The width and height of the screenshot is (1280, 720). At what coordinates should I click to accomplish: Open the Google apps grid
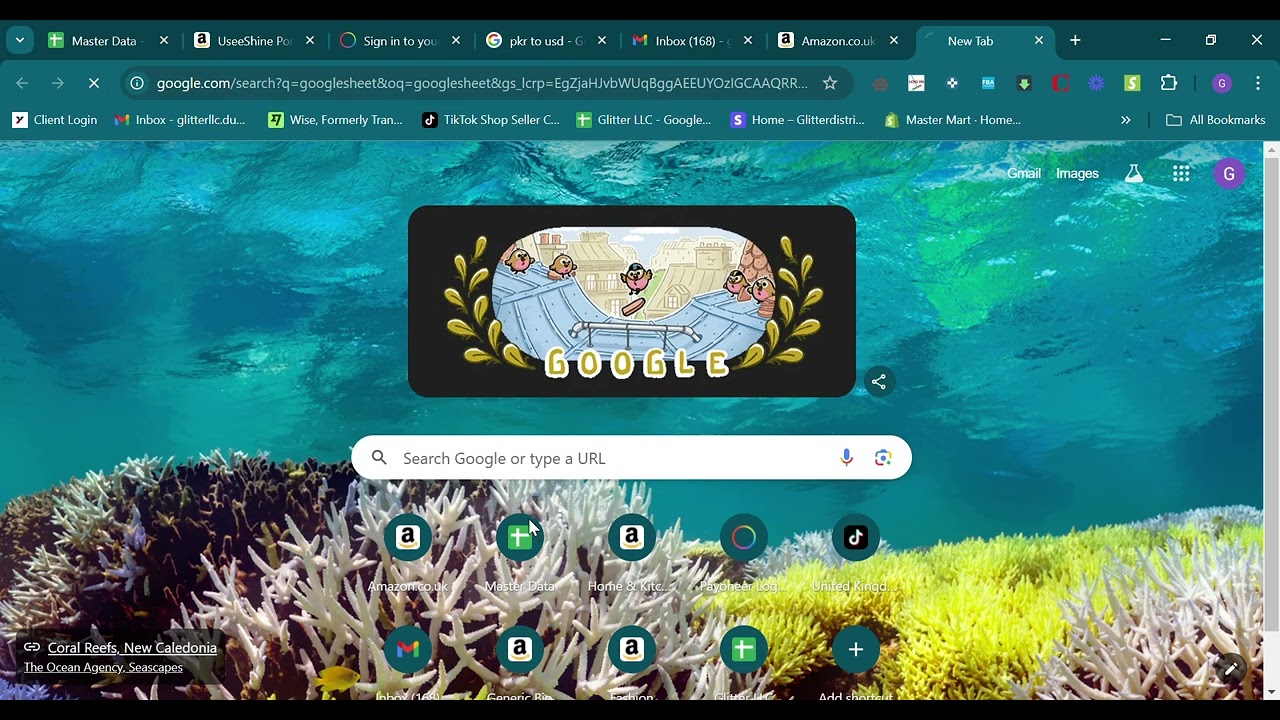(1181, 174)
